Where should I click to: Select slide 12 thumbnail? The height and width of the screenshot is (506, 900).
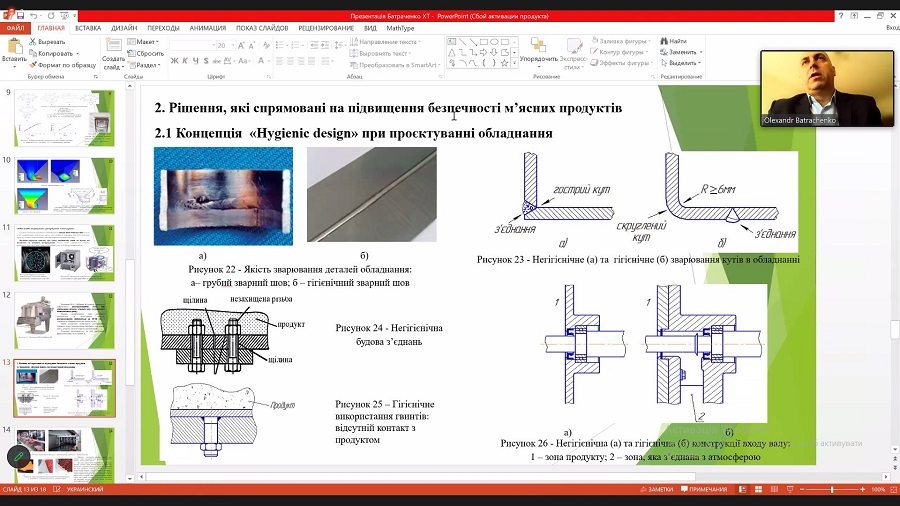point(64,321)
